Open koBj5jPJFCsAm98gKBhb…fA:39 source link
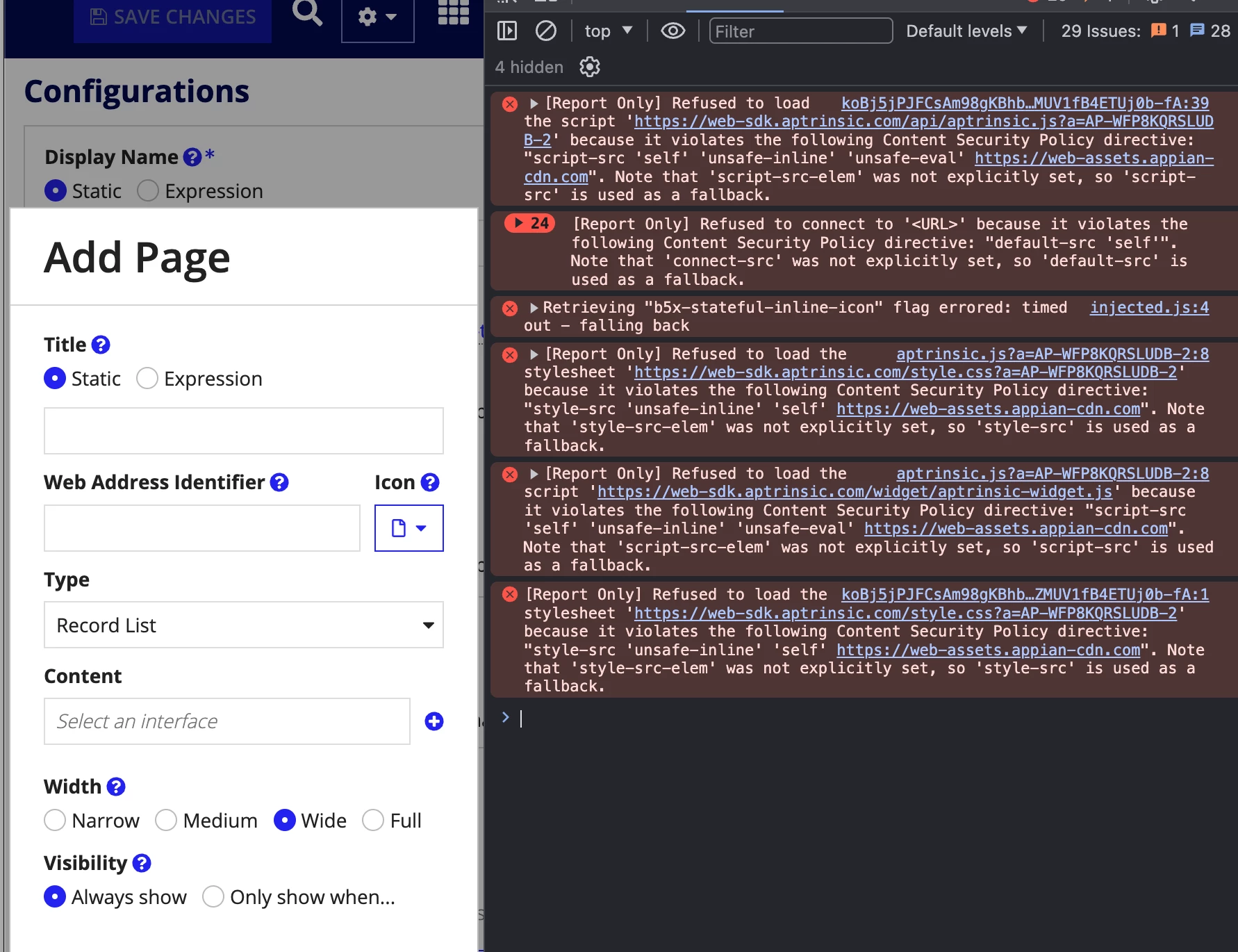 1025,104
